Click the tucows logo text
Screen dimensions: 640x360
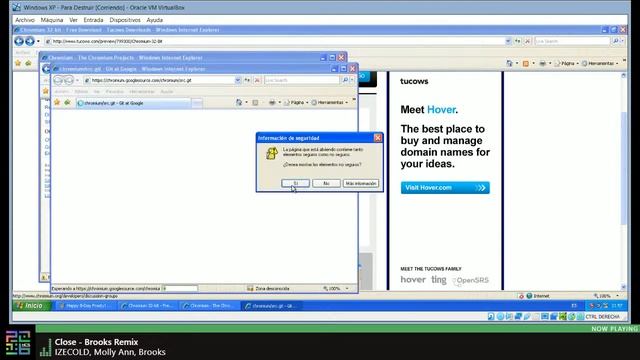tap(414, 81)
